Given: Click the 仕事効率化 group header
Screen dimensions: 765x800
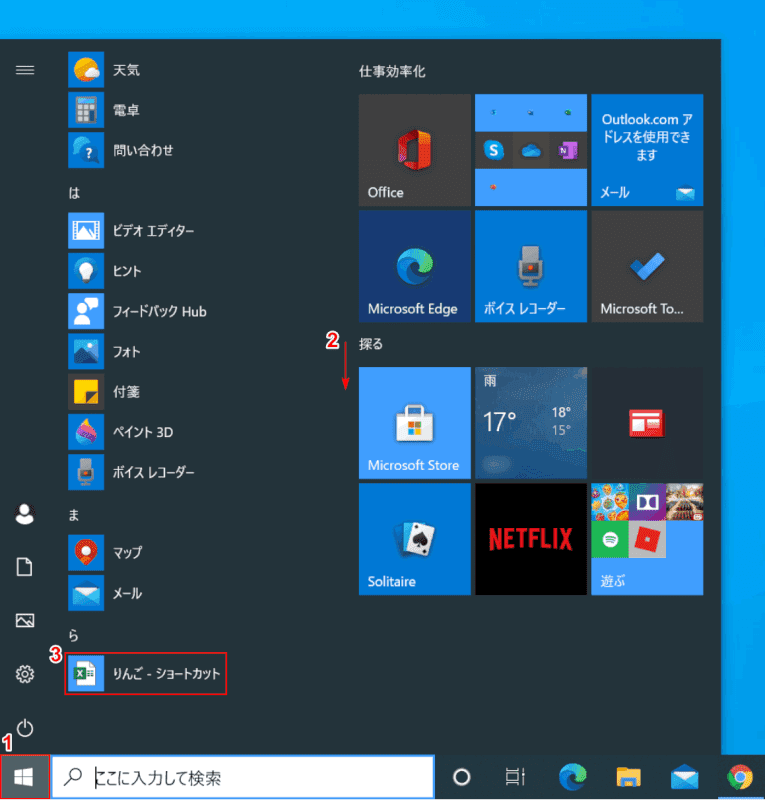Looking at the screenshot, I should point(392,71).
